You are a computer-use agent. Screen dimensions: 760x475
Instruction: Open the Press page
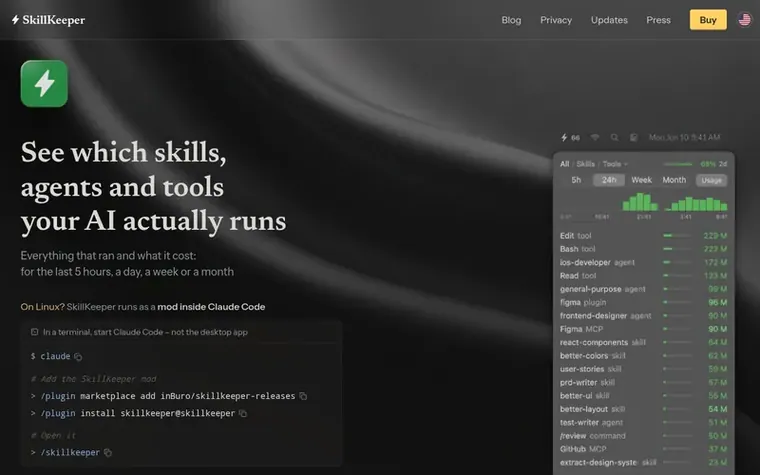click(x=658, y=20)
